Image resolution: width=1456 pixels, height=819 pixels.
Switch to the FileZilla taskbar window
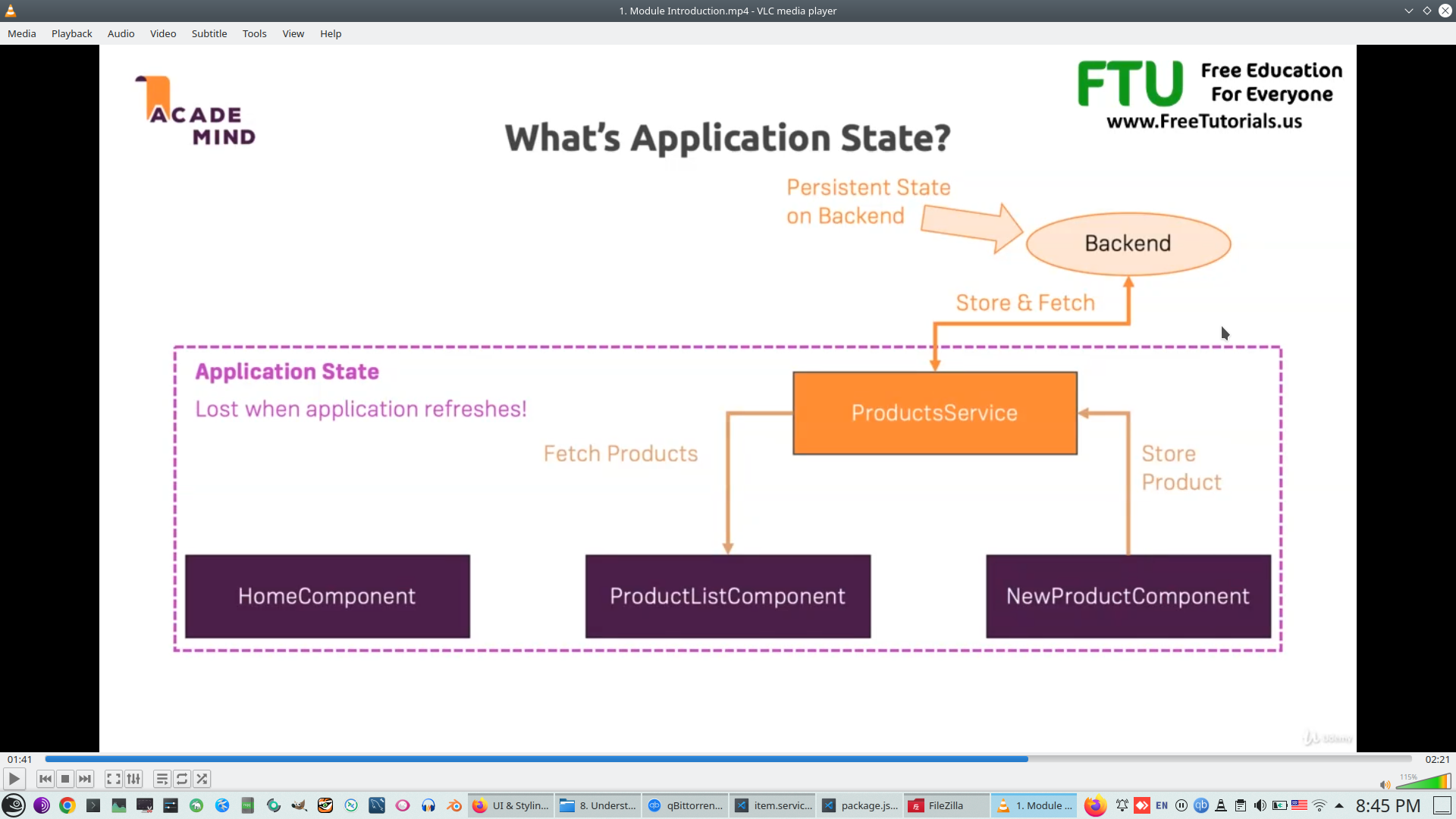tap(946, 805)
